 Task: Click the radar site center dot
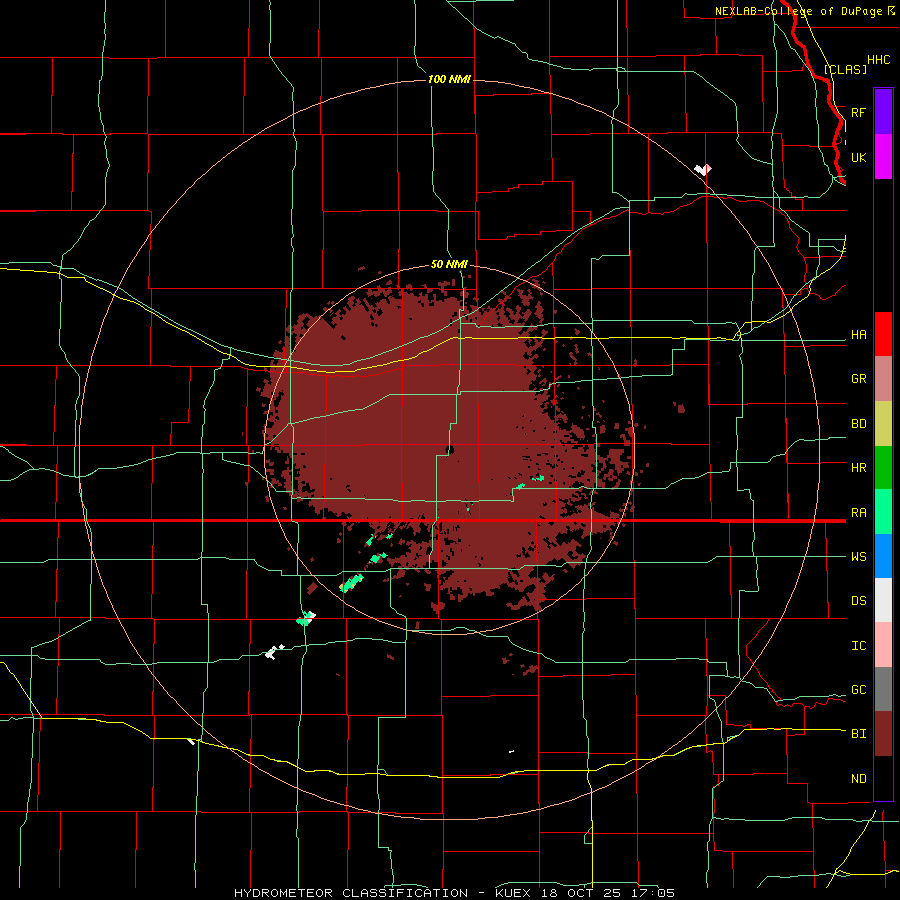coord(450,450)
